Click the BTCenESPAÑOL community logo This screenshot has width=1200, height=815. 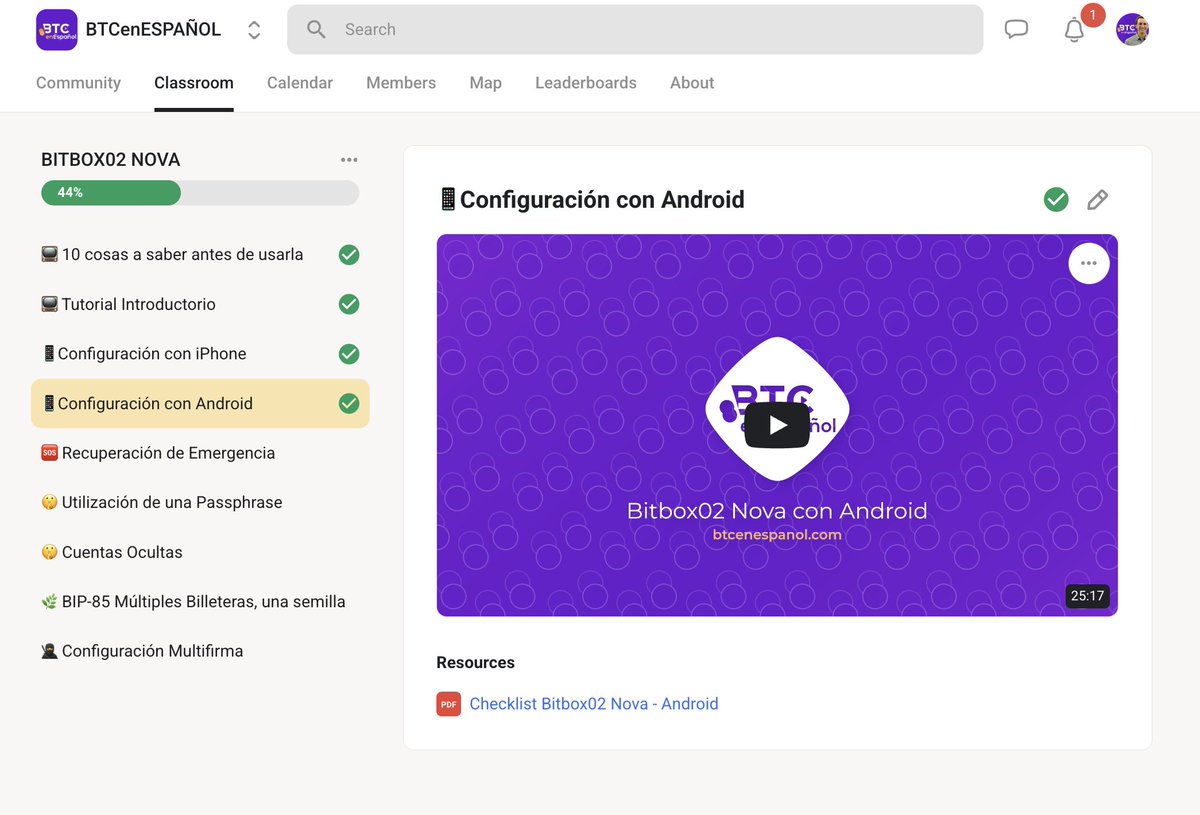[56, 30]
